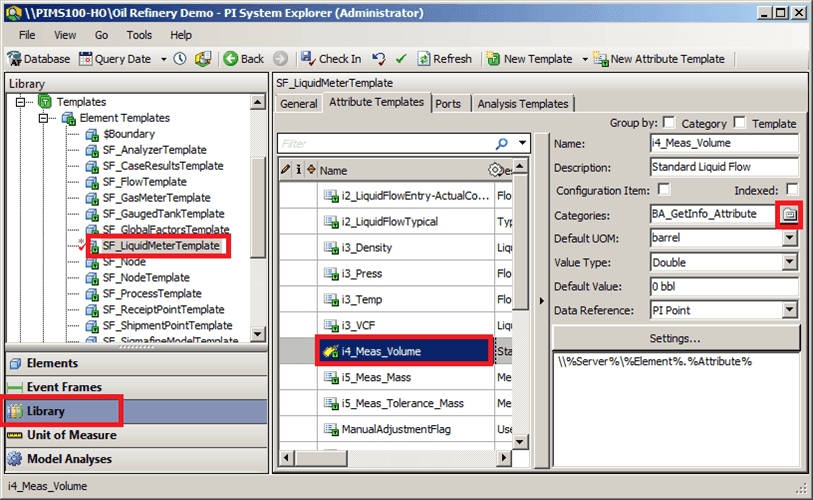This screenshot has height=500, width=813.
Task: Click the column settings gear icon
Action: point(495,170)
